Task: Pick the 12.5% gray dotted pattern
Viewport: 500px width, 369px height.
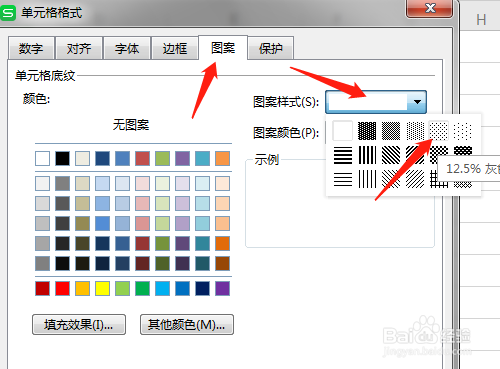Action: (x=439, y=131)
